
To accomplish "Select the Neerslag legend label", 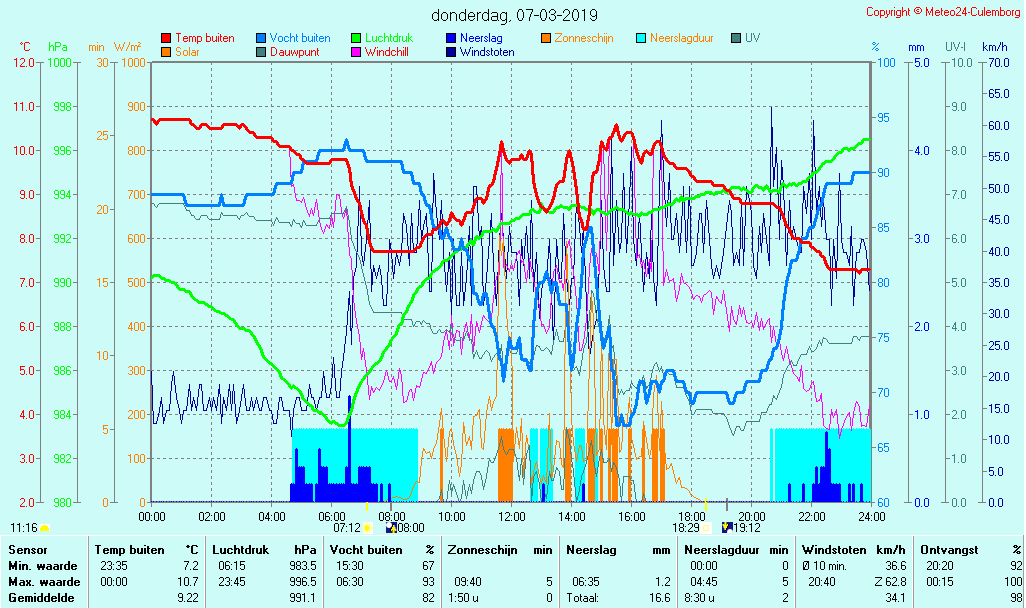I will [x=482, y=38].
